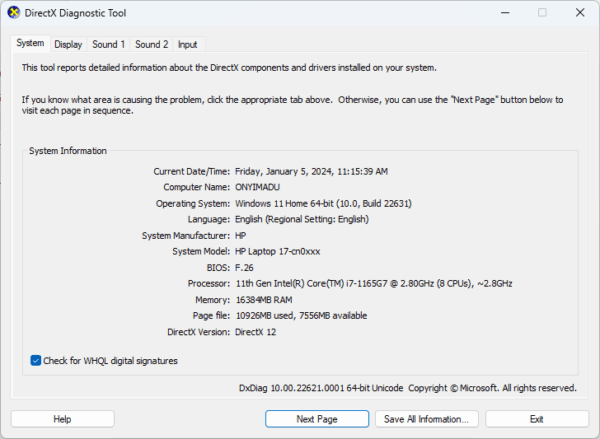Click the DirectX Diagnostic Tool title bar icon
The height and width of the screenshot is (439, 600).
(14, 13)
